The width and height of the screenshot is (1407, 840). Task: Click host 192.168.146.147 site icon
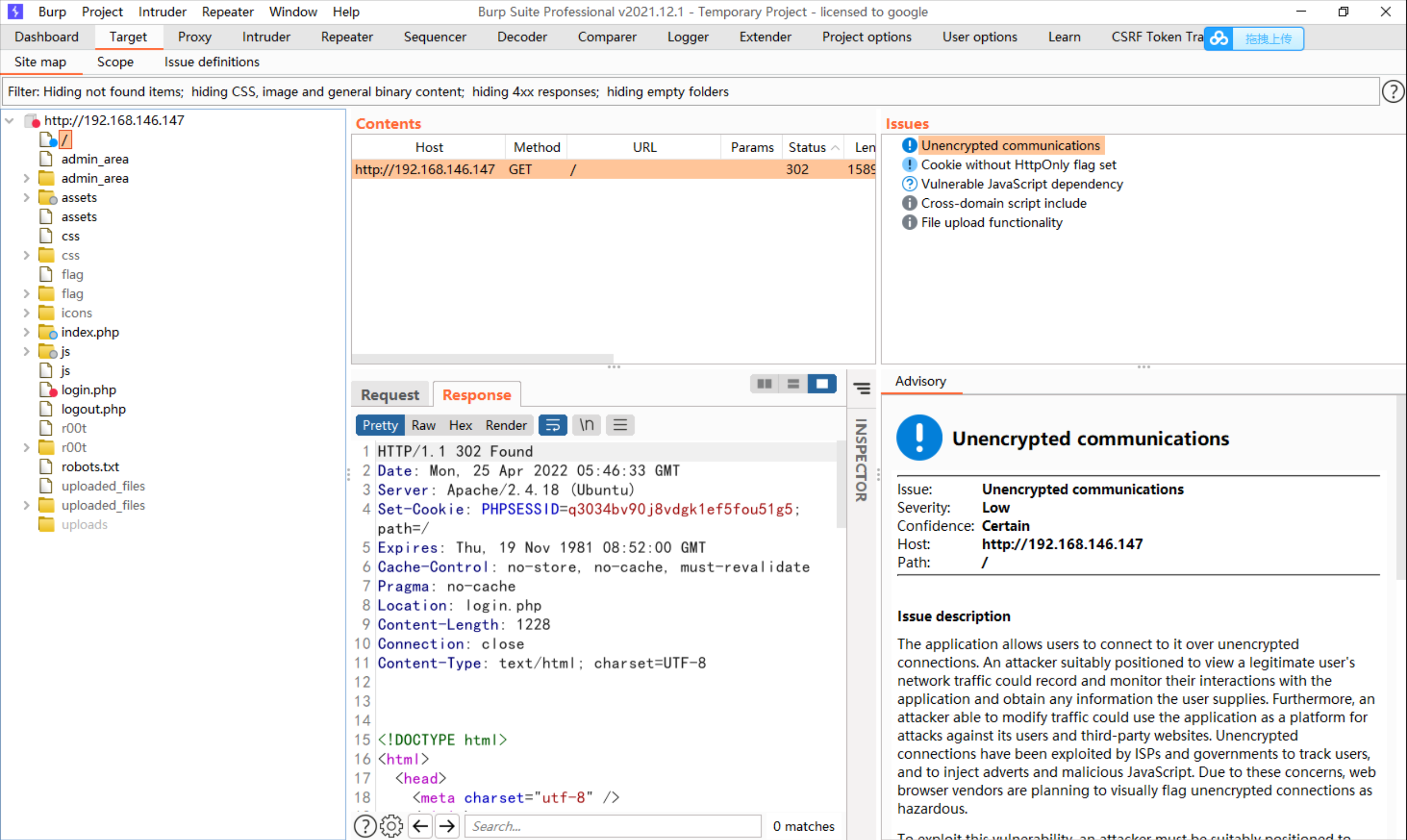click(x=32, y=120)
